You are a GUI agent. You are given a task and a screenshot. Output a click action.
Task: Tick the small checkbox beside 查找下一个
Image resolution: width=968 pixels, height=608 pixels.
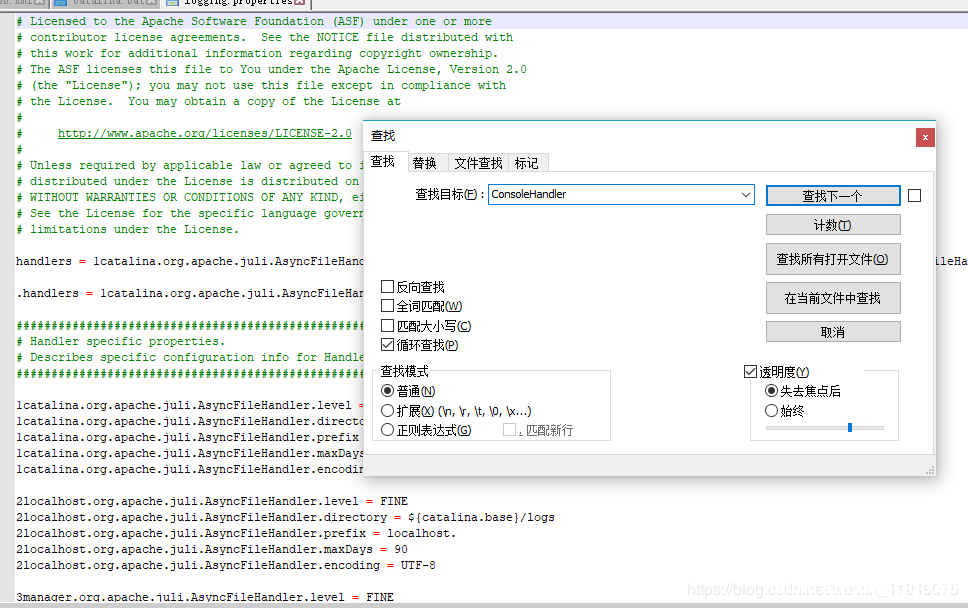[x=914, y=196]
